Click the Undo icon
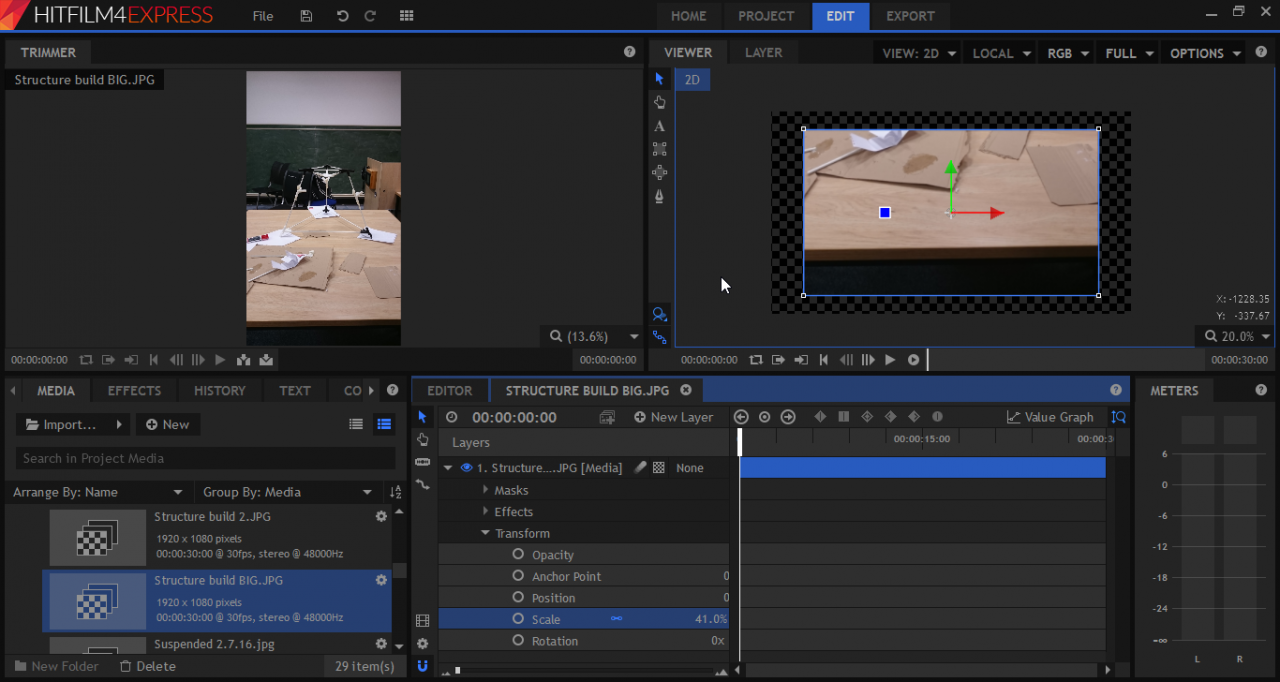 (343, 16)
